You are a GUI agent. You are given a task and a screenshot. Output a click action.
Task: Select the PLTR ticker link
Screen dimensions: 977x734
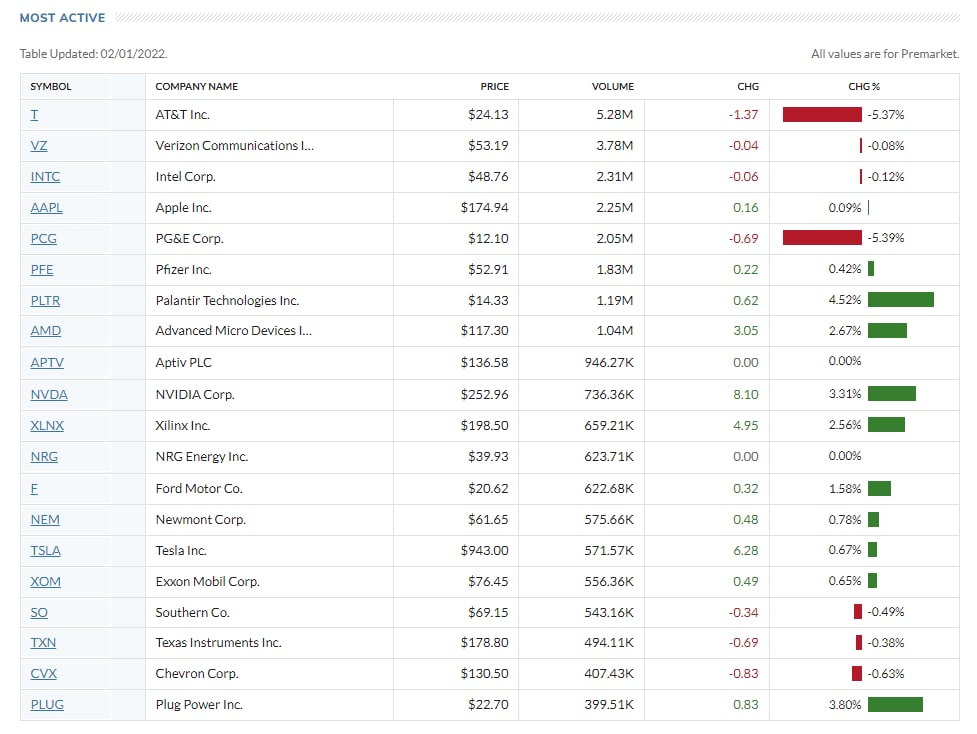click(x=47, y=301)
